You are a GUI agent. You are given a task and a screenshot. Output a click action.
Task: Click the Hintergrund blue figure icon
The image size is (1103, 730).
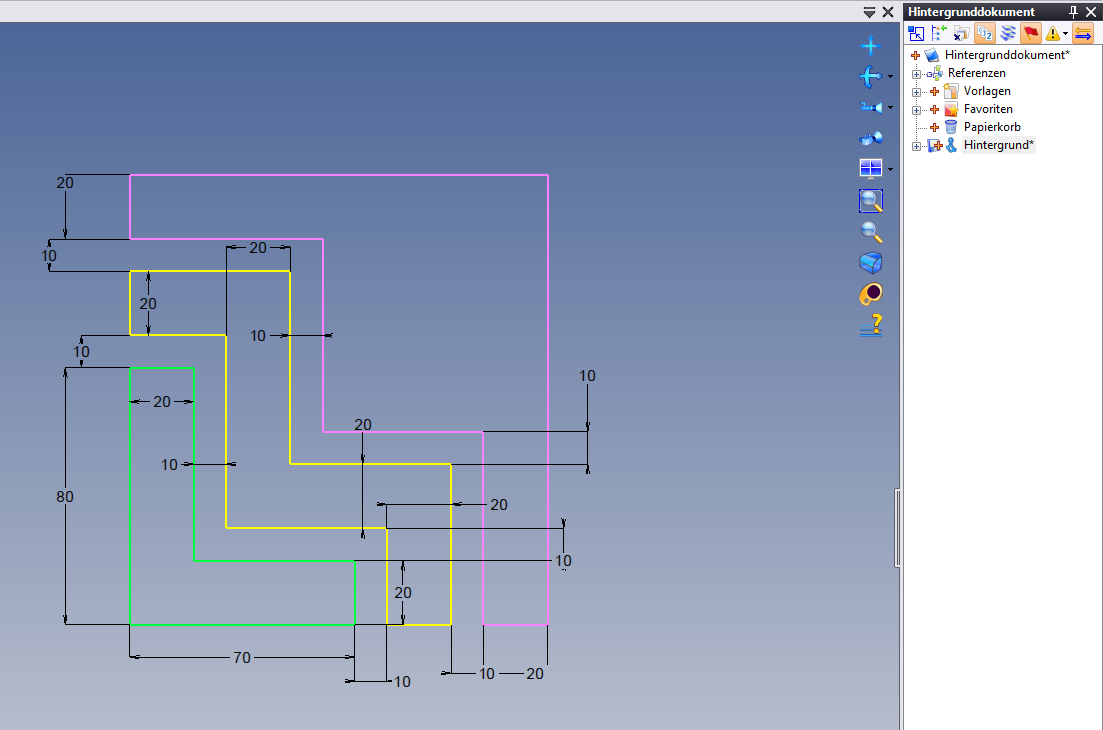tap(951, 145)
